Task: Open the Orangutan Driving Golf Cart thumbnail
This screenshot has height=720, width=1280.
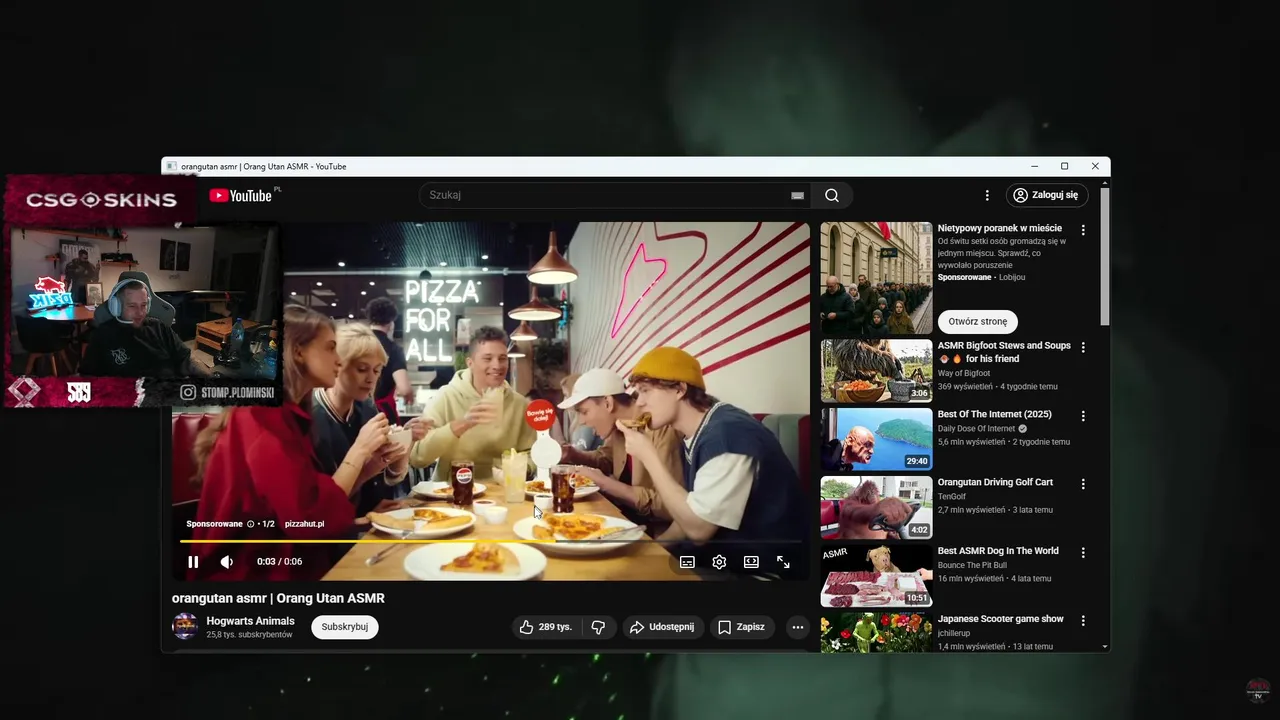Action: point(876,508)
